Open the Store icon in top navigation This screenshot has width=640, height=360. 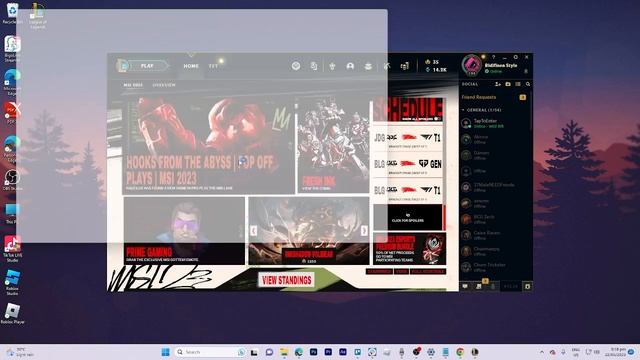pos(404,66)
